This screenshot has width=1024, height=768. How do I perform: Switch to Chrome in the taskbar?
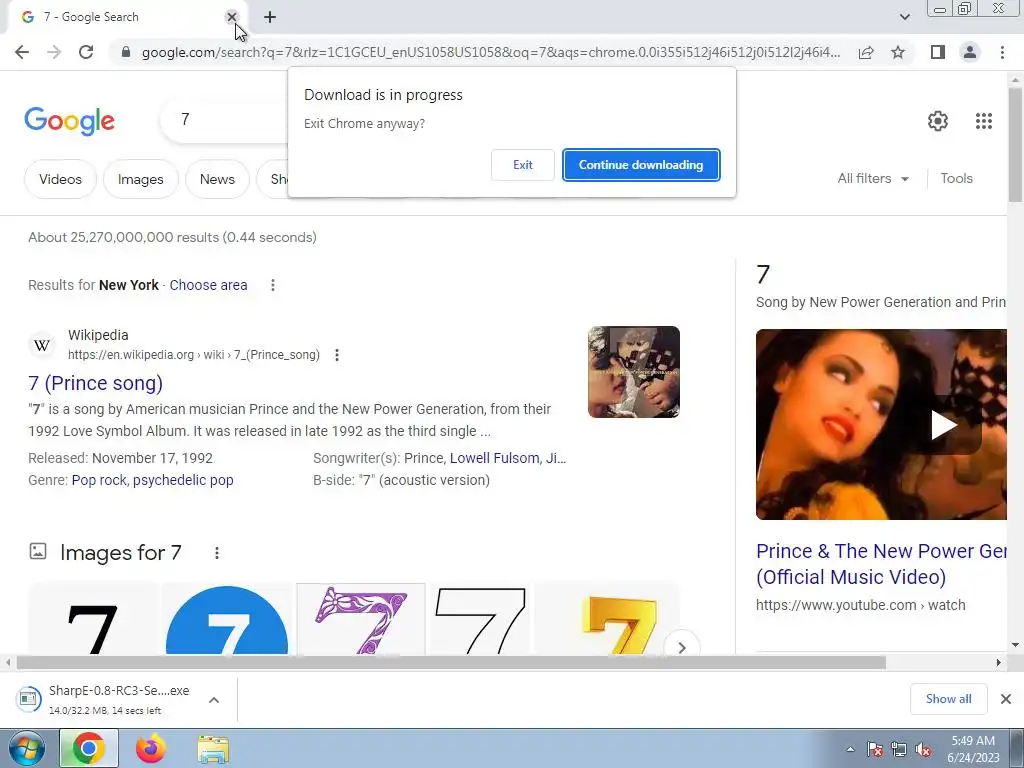tap(89, 748)
